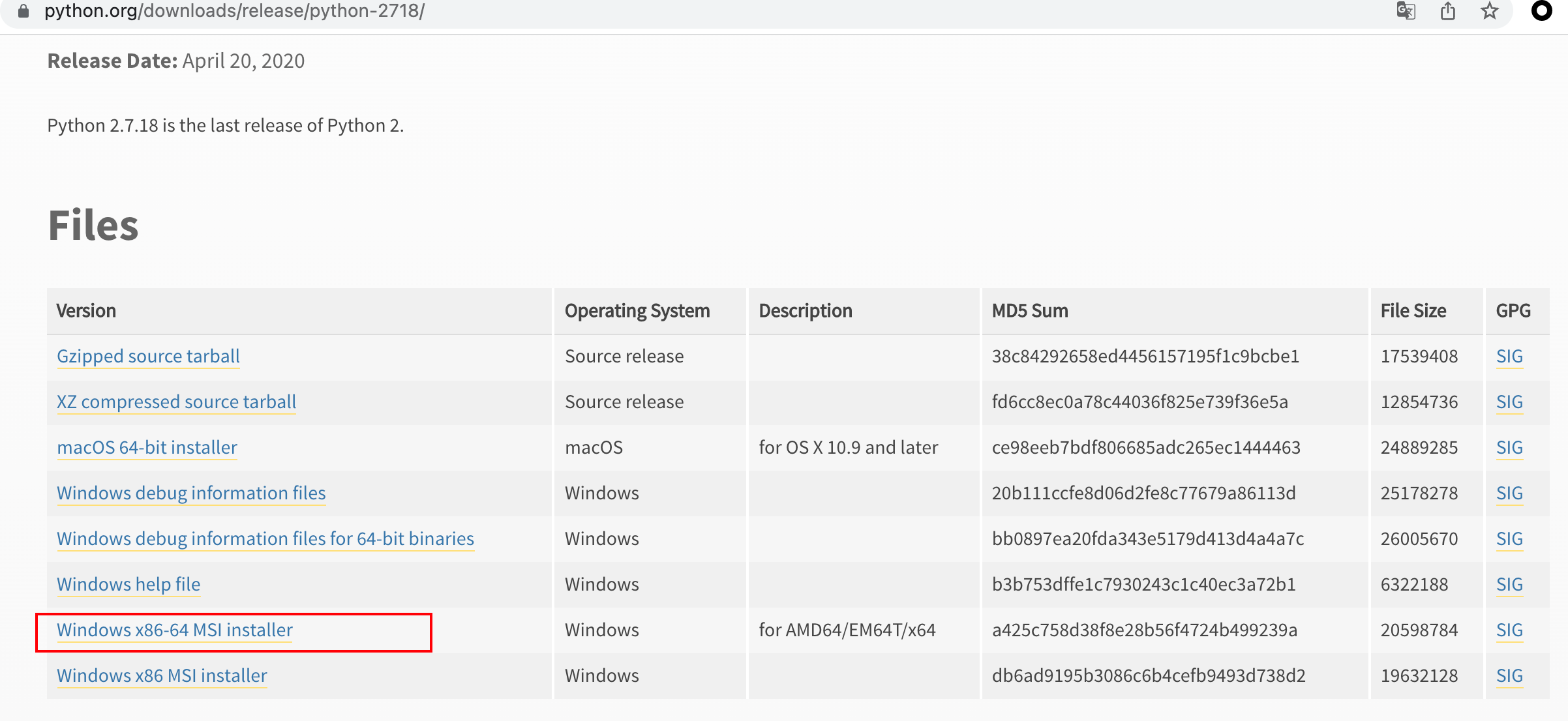
Task: Click 'Python 2.7.18 is the last release' sentence
Action: coord(226,125)
